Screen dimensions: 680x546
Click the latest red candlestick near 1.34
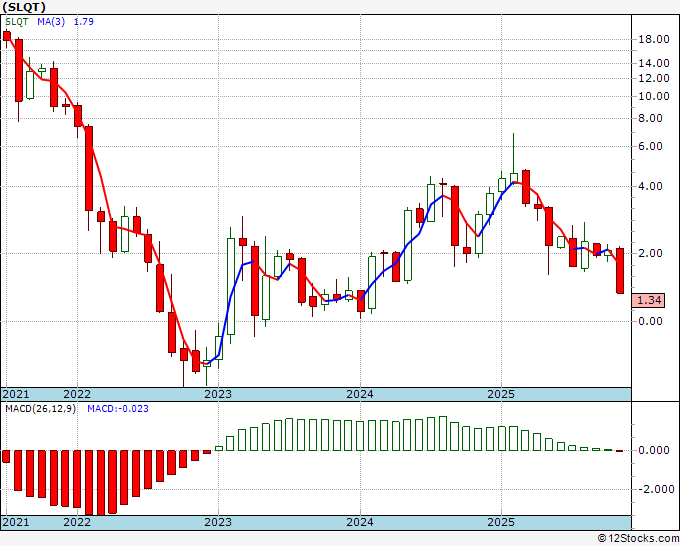point(620,271)
